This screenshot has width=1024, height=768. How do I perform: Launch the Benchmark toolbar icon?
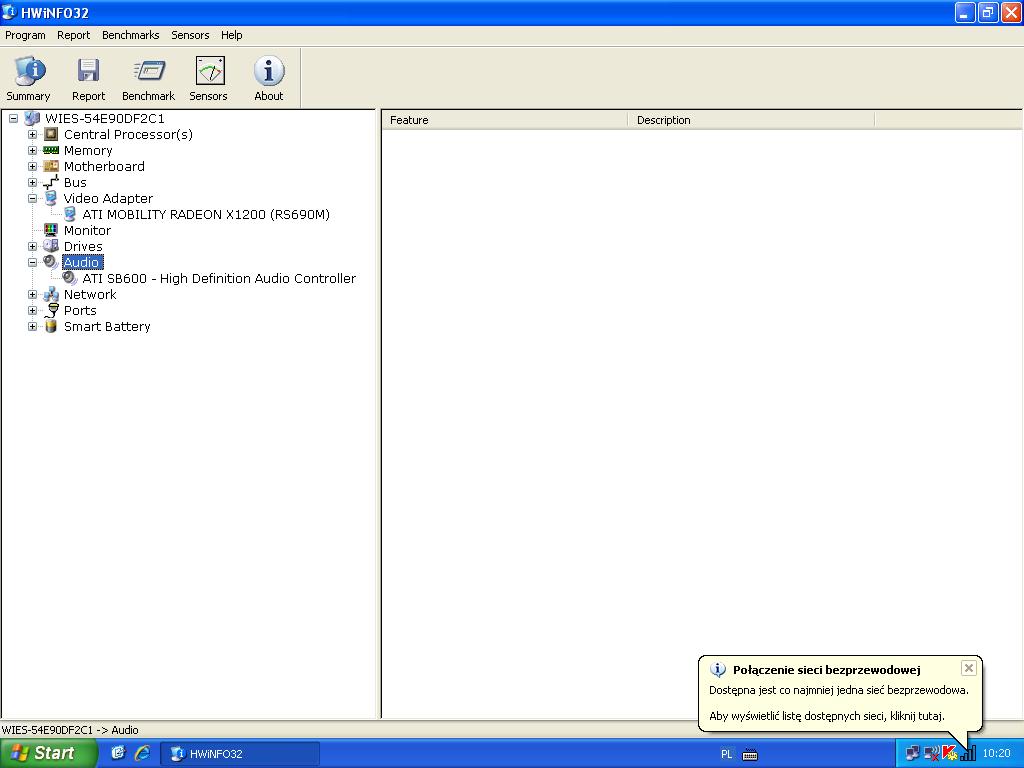coord(148,71)
